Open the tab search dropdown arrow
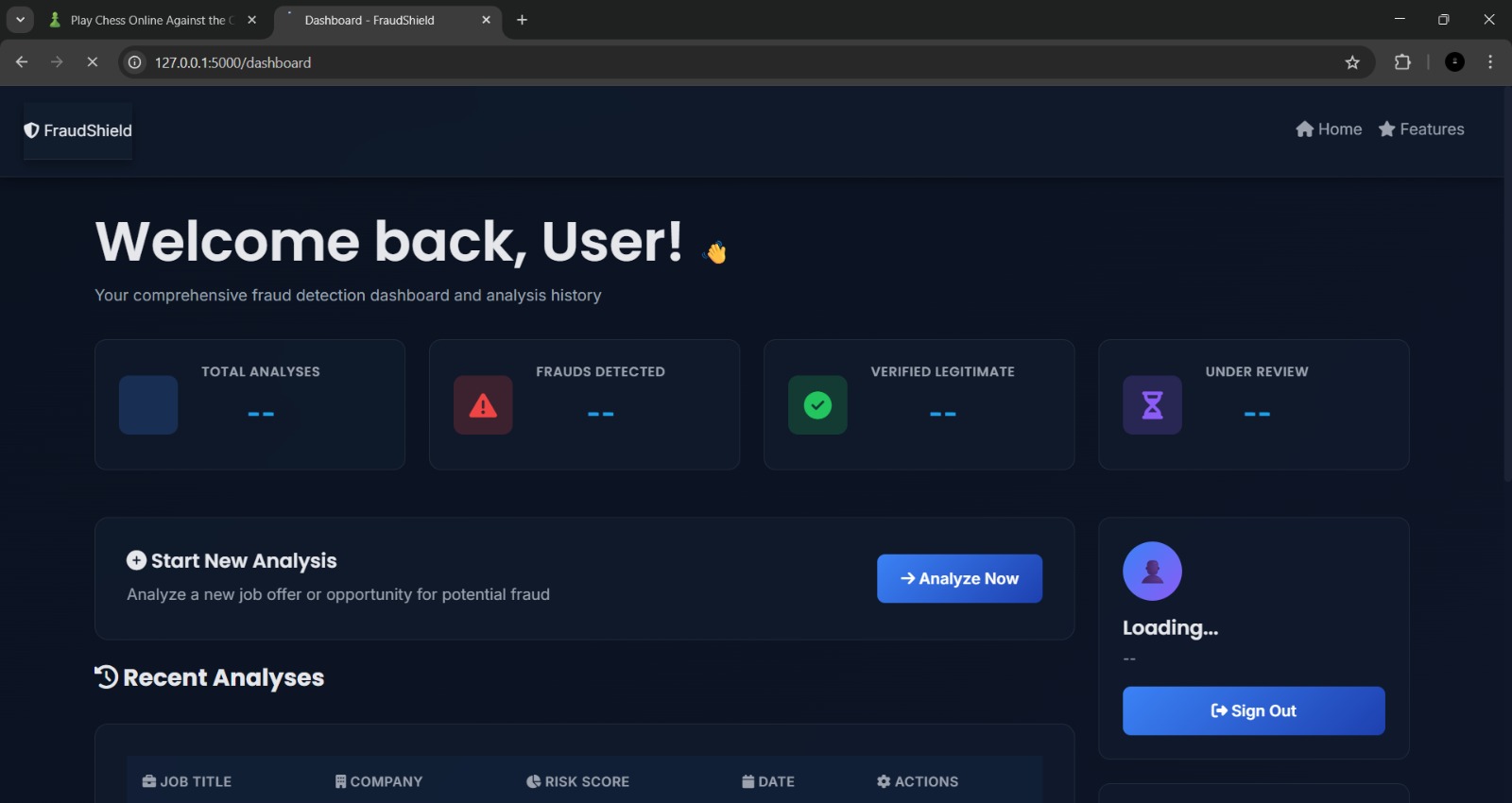 point(20,20)
